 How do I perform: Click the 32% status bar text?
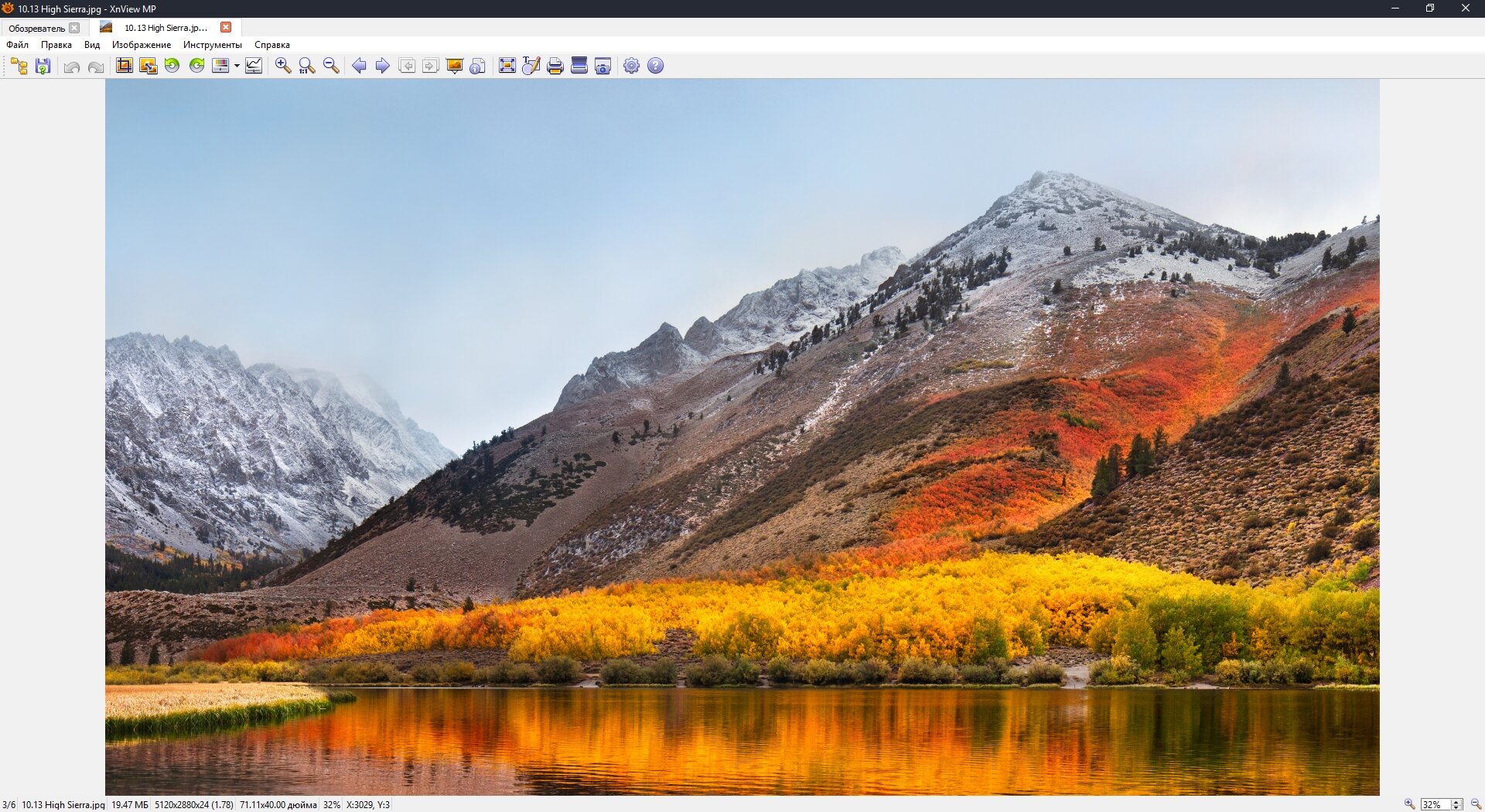(x=332, y=804)
